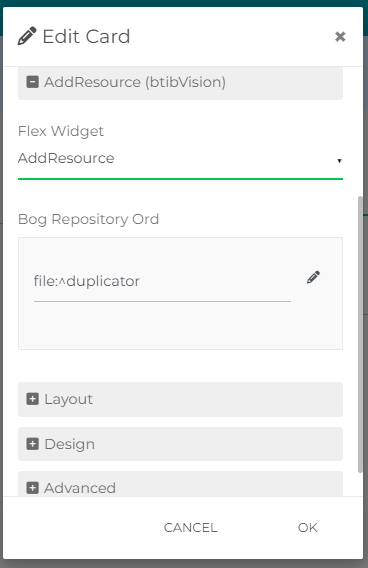Screen dimensions: 368x568
Task: Click the pencil icon beside Edit Card title
Action: tap(27, 36)
